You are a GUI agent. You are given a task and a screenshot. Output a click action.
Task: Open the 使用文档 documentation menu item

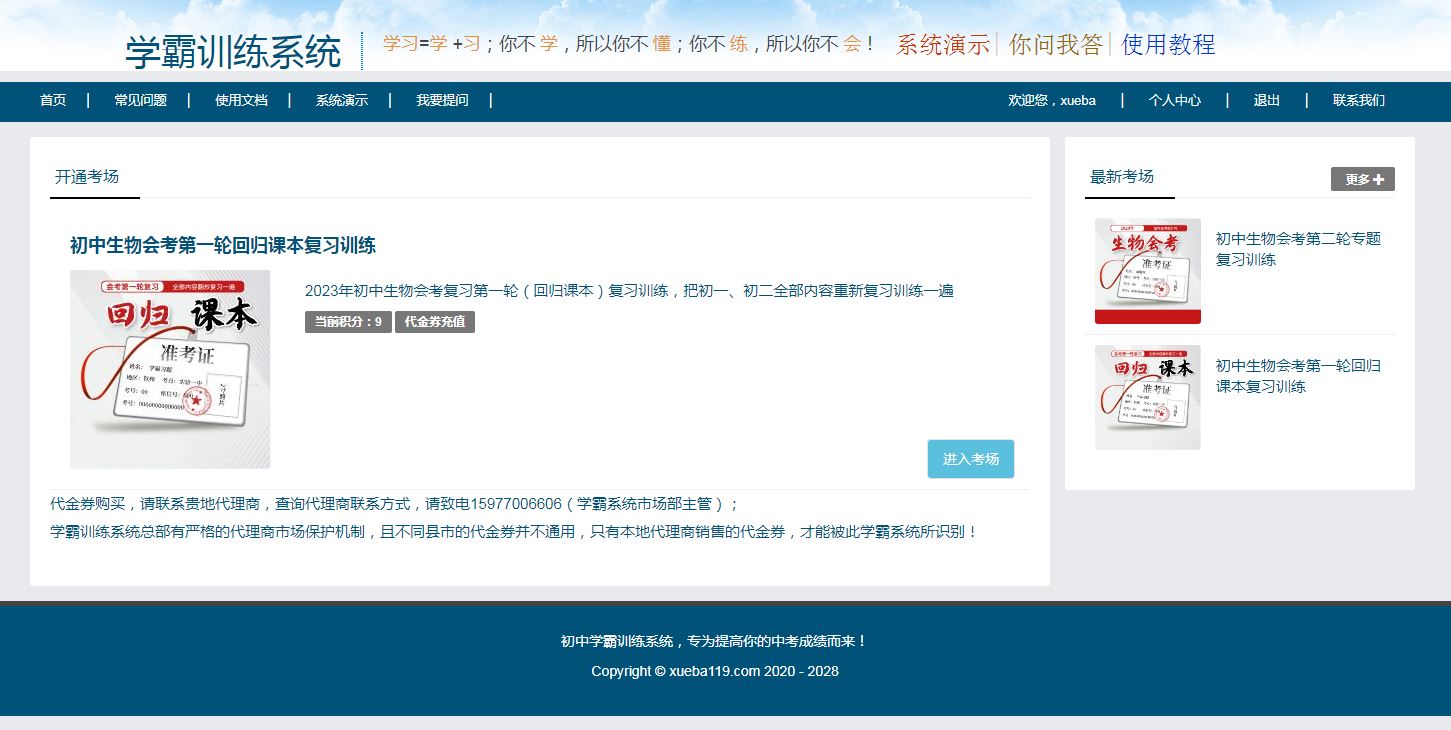tap(240, 101)
